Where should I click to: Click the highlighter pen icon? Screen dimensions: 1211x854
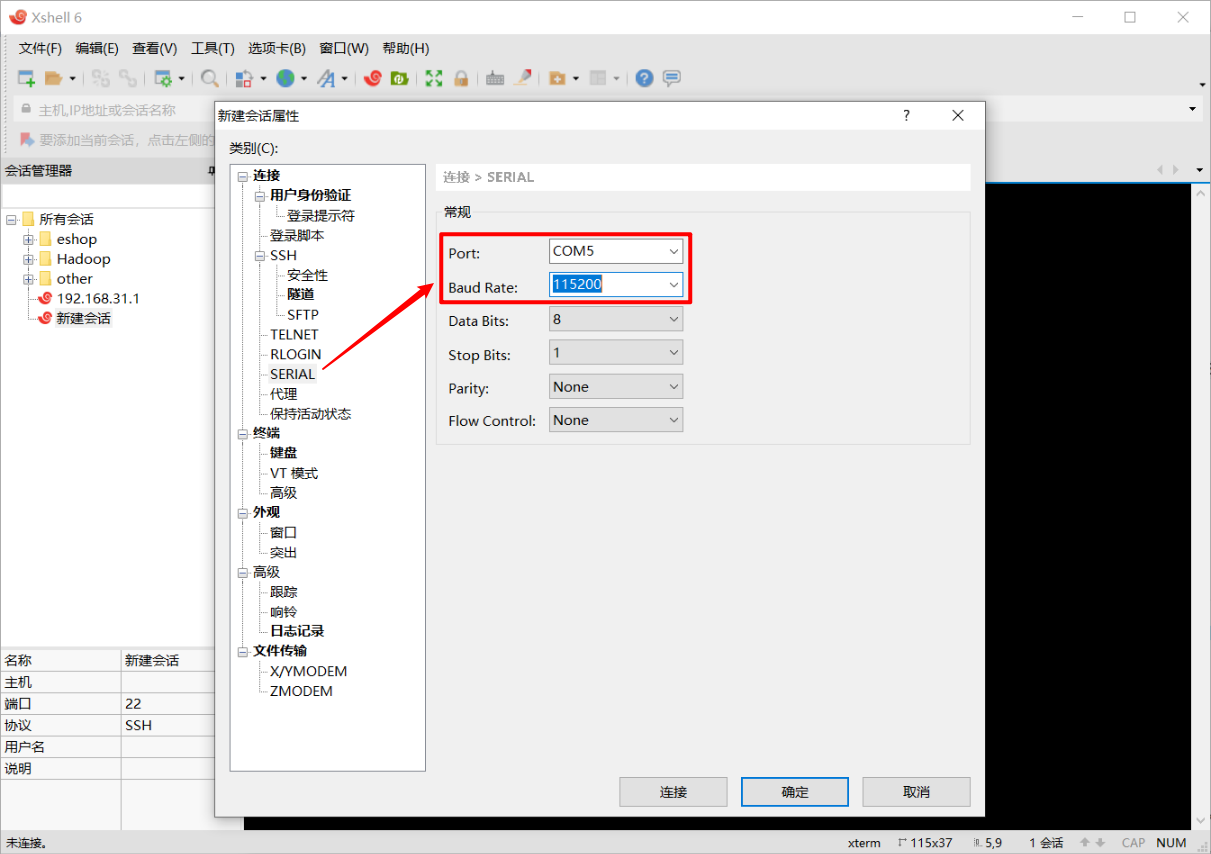(x=521, y=78)
